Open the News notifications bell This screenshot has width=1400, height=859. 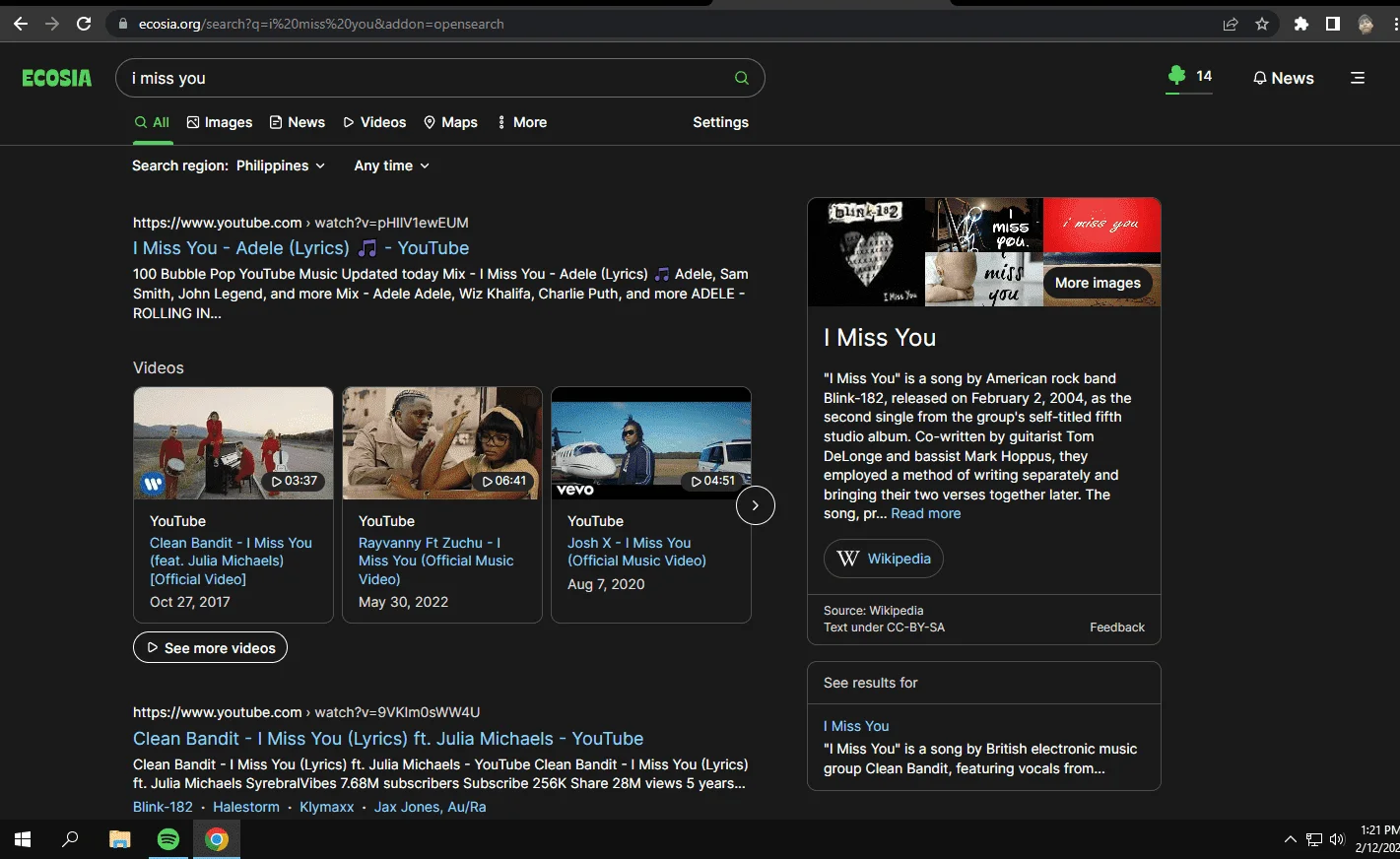click(x=1283, y=78)
